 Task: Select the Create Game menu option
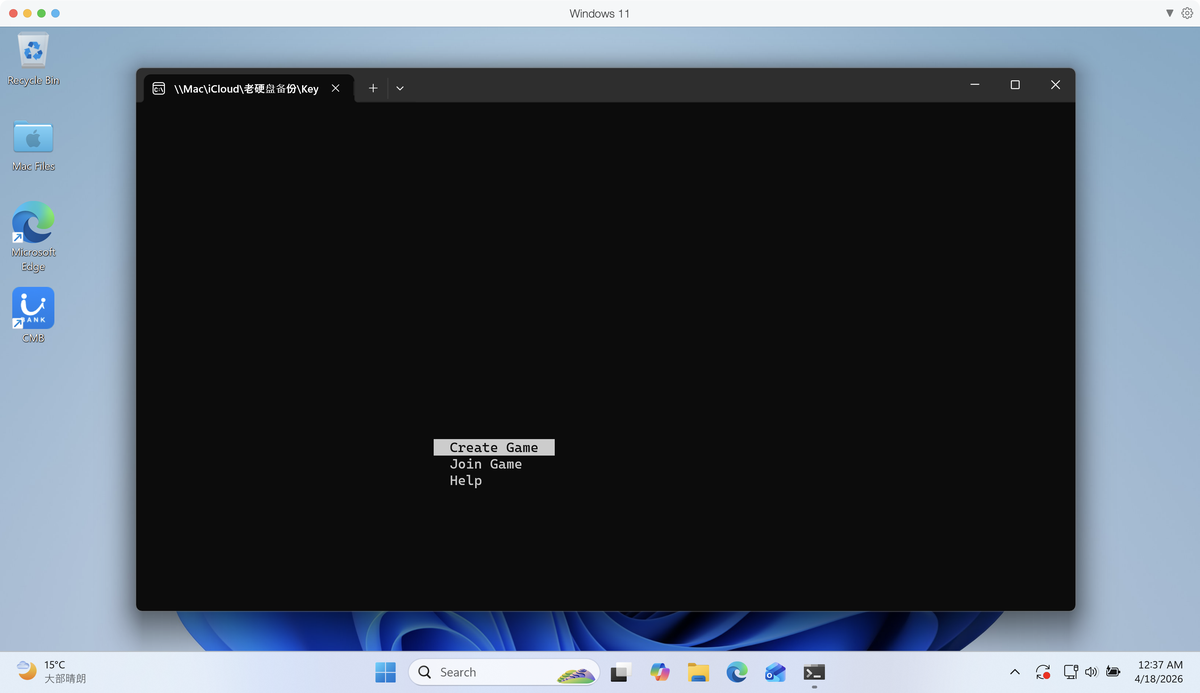click(493, 448)
